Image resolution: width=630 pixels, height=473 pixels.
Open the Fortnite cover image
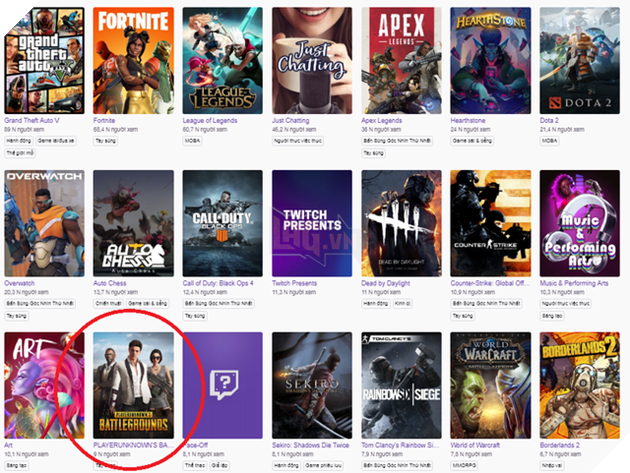click(133, 60)
